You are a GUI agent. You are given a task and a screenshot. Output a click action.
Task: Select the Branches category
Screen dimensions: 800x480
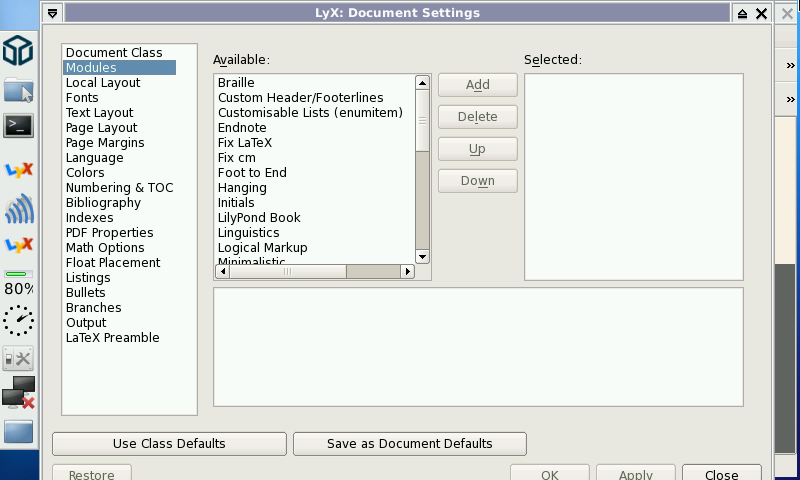point(94,308)
